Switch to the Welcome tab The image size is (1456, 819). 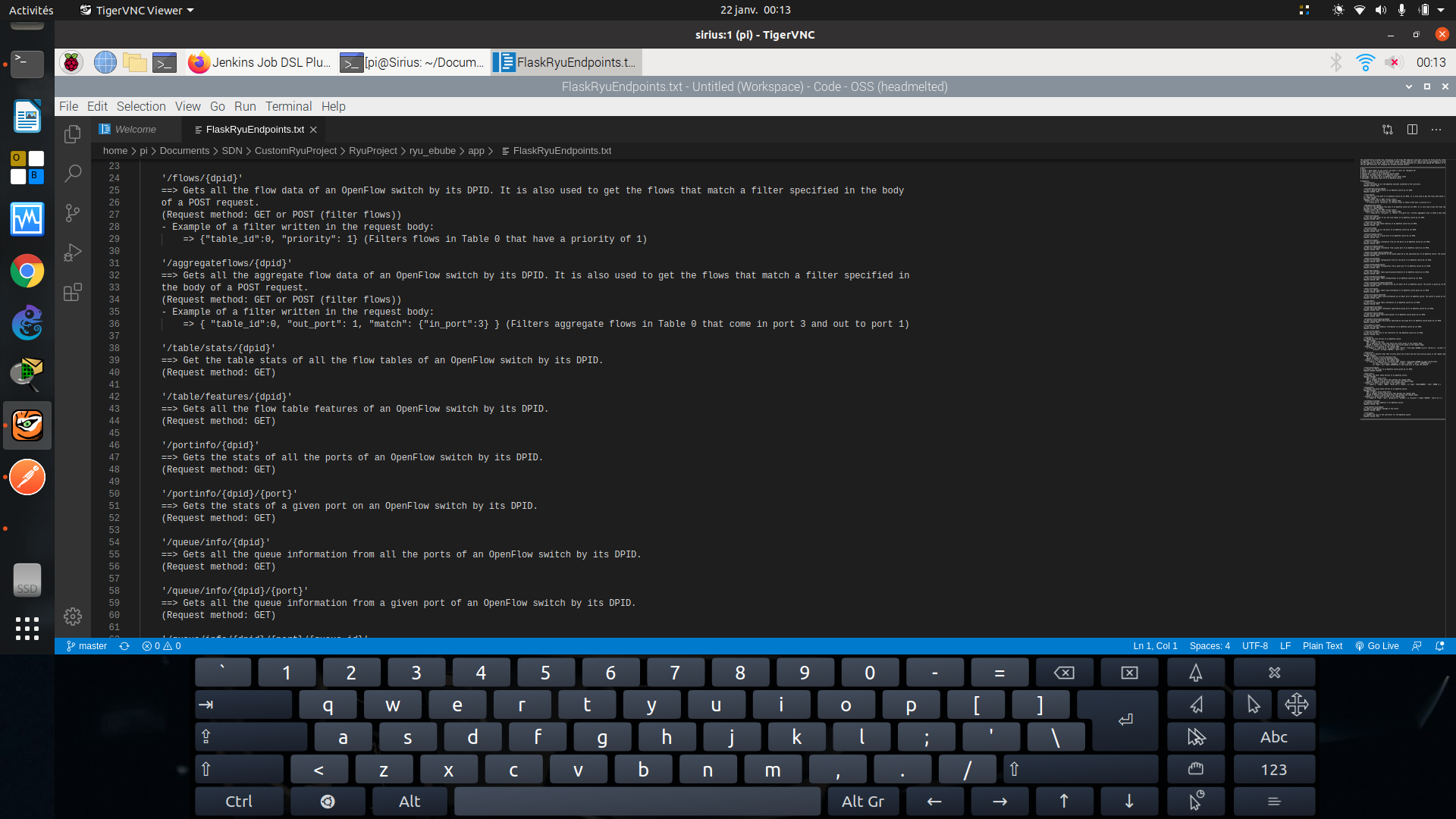point(136,130)
